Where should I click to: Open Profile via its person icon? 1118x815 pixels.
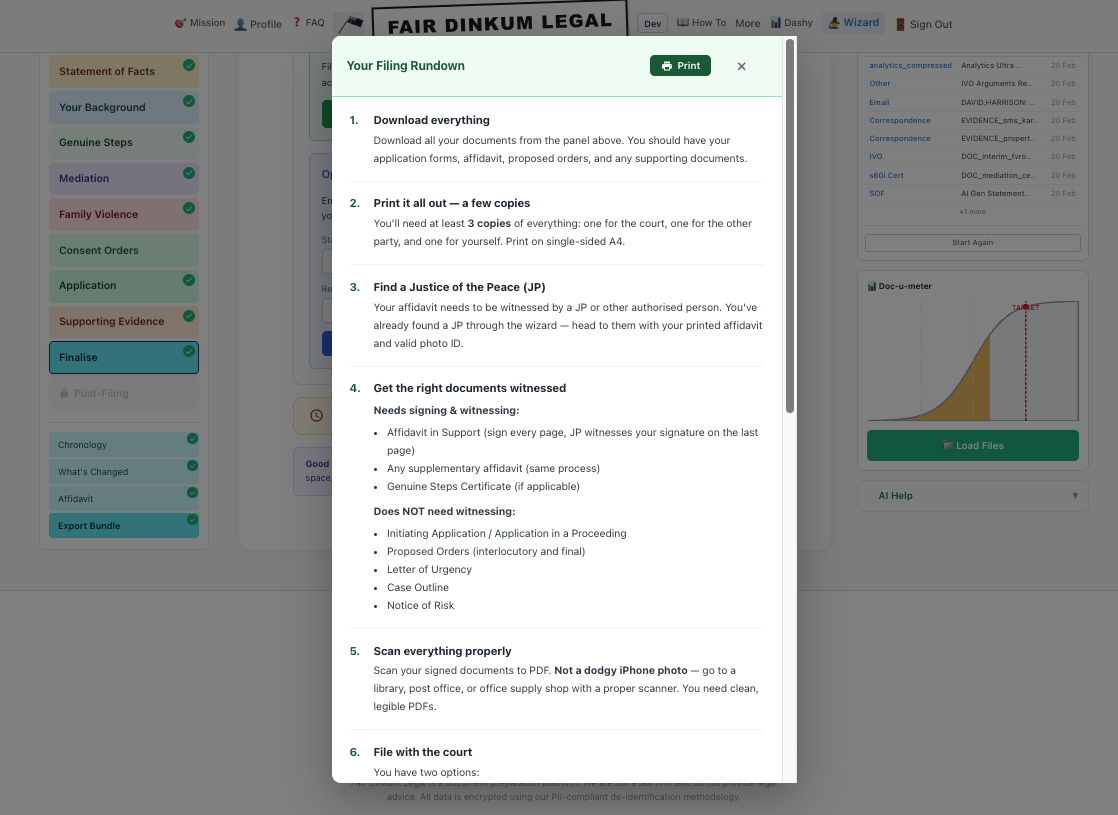pos(240,24)
